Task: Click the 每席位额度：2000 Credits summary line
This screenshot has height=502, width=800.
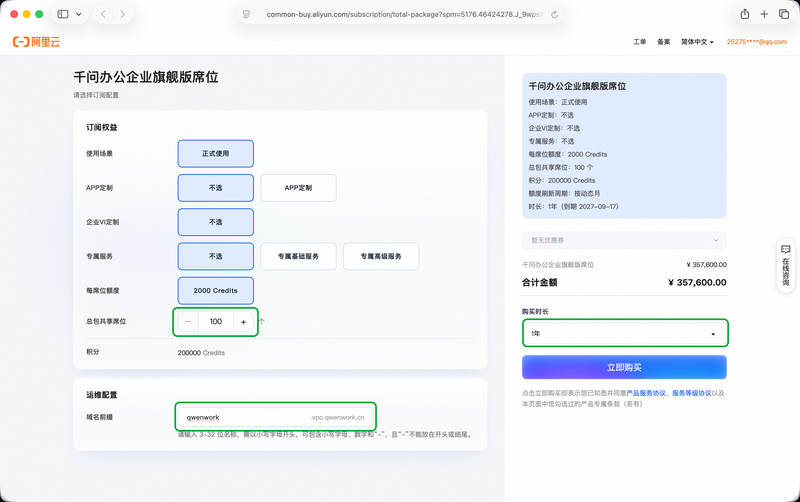Action: [568, 154]
